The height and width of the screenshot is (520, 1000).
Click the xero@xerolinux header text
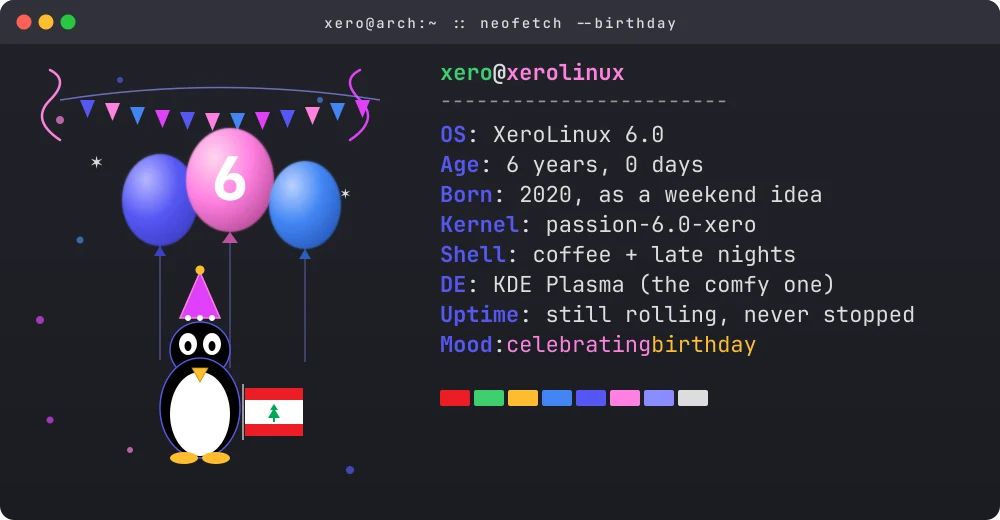pos(532,73)
